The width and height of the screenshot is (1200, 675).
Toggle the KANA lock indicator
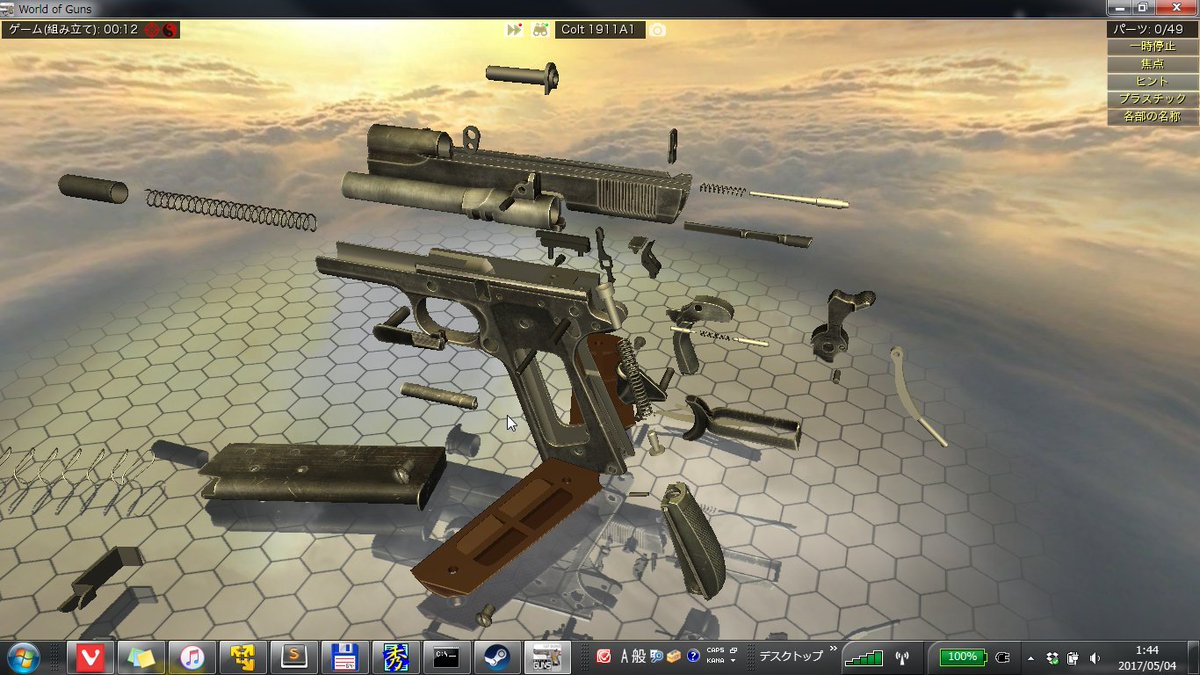pyautogui.click(x=716, y=660)
